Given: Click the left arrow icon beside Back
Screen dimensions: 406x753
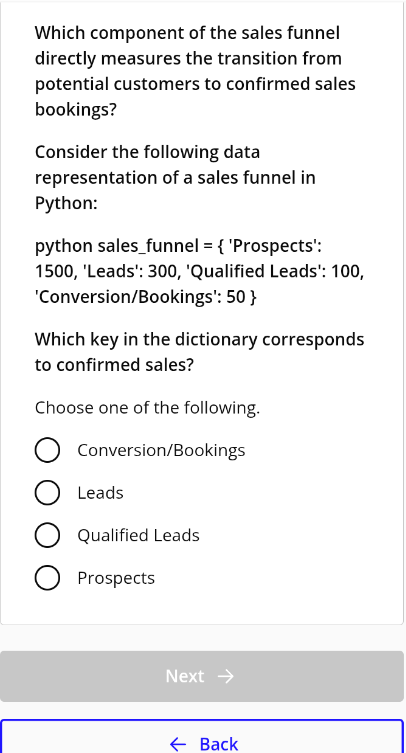Looking at the screenshot, I should tap(178, 744).
